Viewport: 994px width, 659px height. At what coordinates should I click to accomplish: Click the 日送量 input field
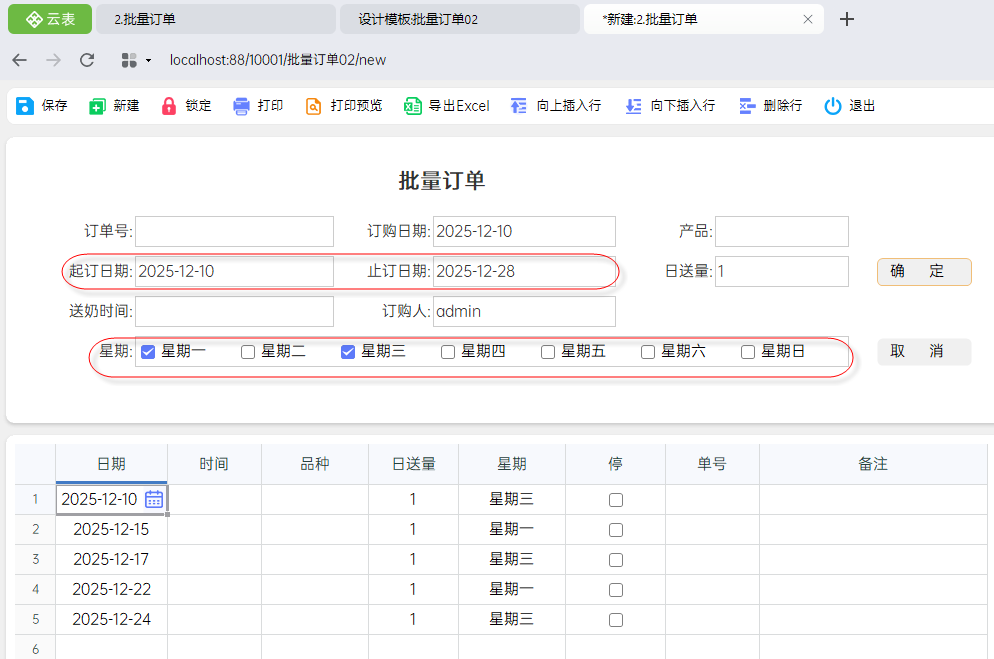click(781, 271)
